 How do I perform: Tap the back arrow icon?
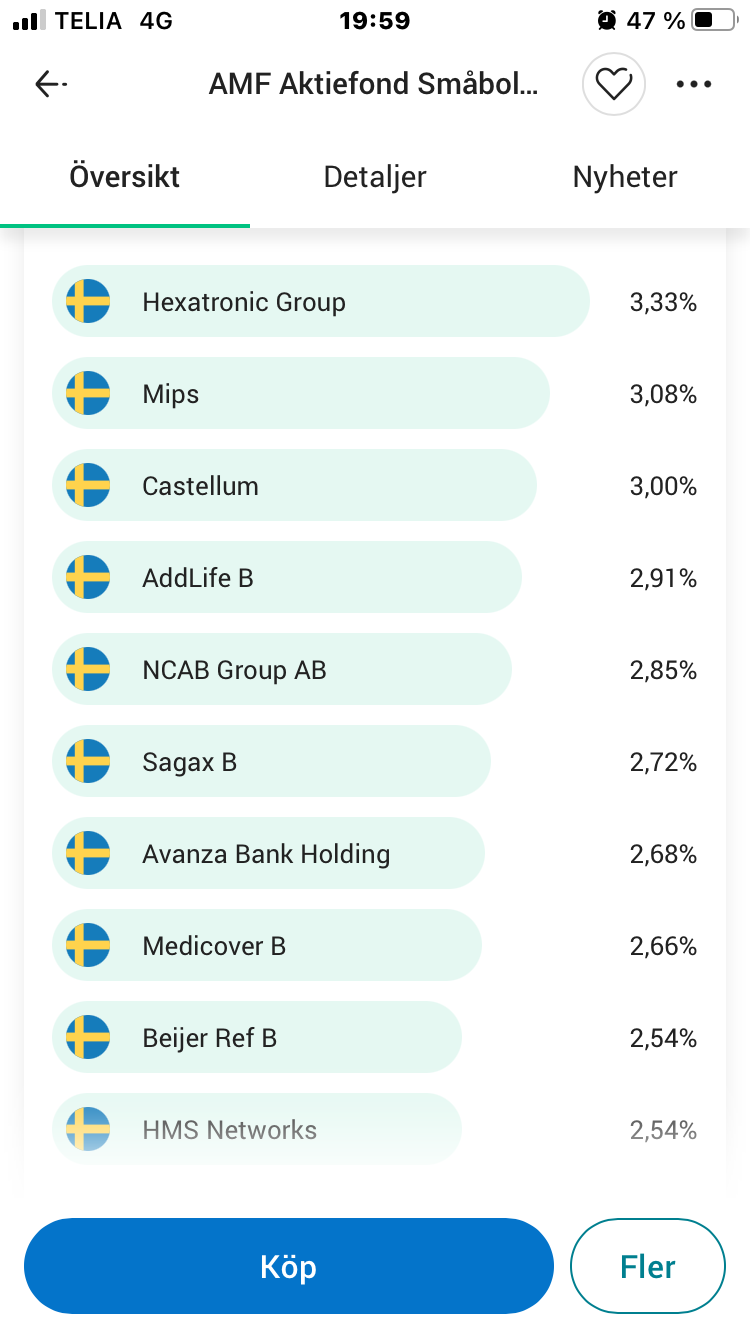[50, 84]
